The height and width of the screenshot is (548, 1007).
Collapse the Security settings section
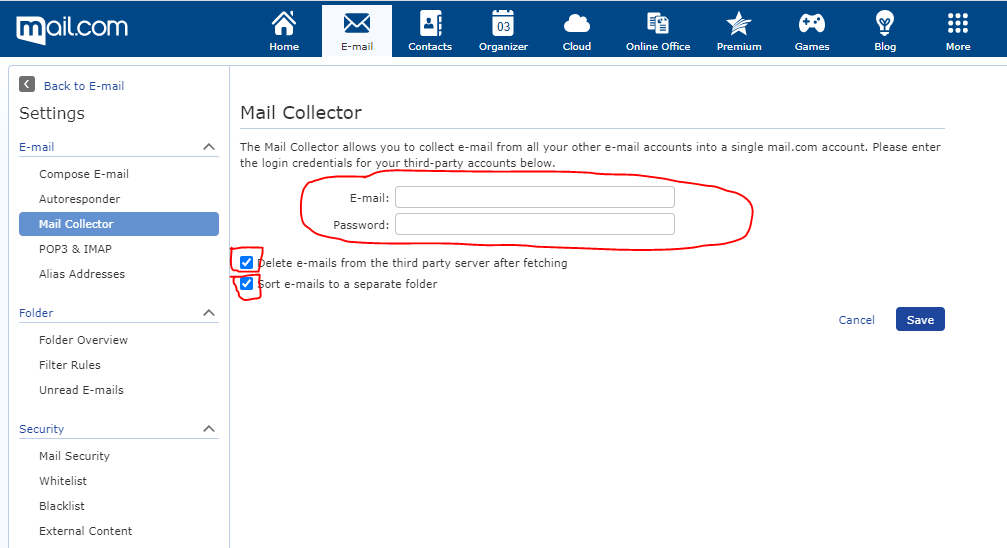[209, 429]
